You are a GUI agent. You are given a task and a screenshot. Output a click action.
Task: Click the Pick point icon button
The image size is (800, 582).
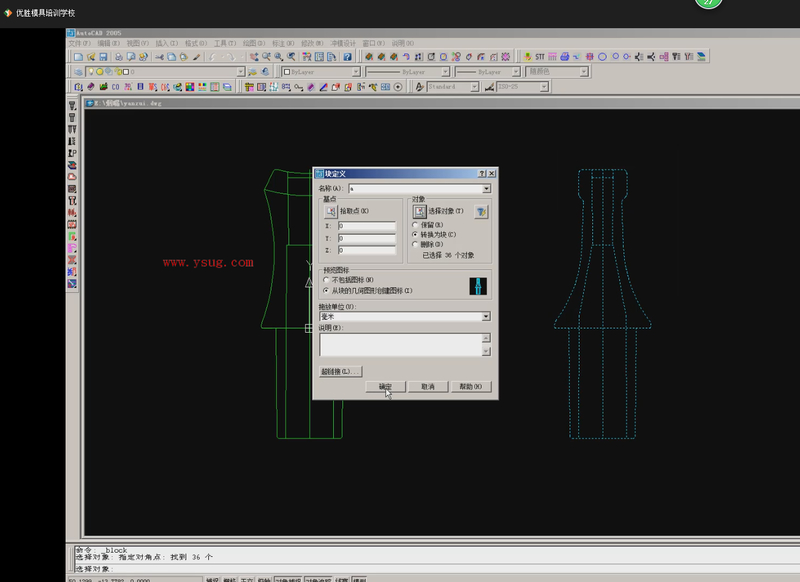coord(331,211)
